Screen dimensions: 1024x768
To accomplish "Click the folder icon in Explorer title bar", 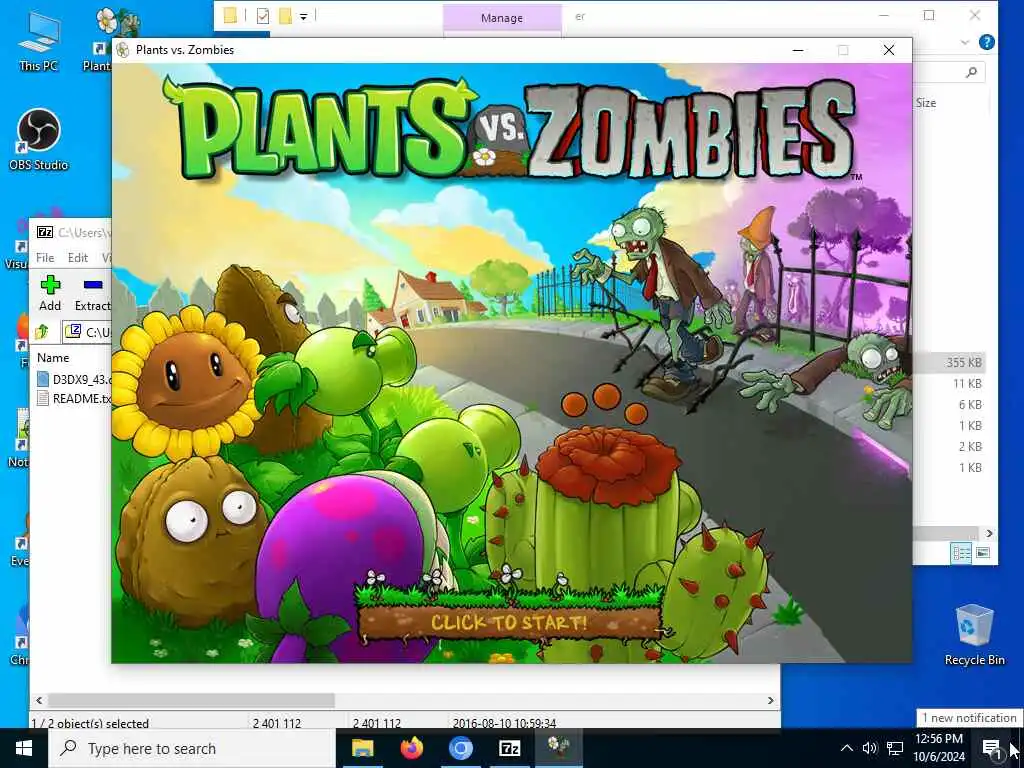I will (230, 16).
